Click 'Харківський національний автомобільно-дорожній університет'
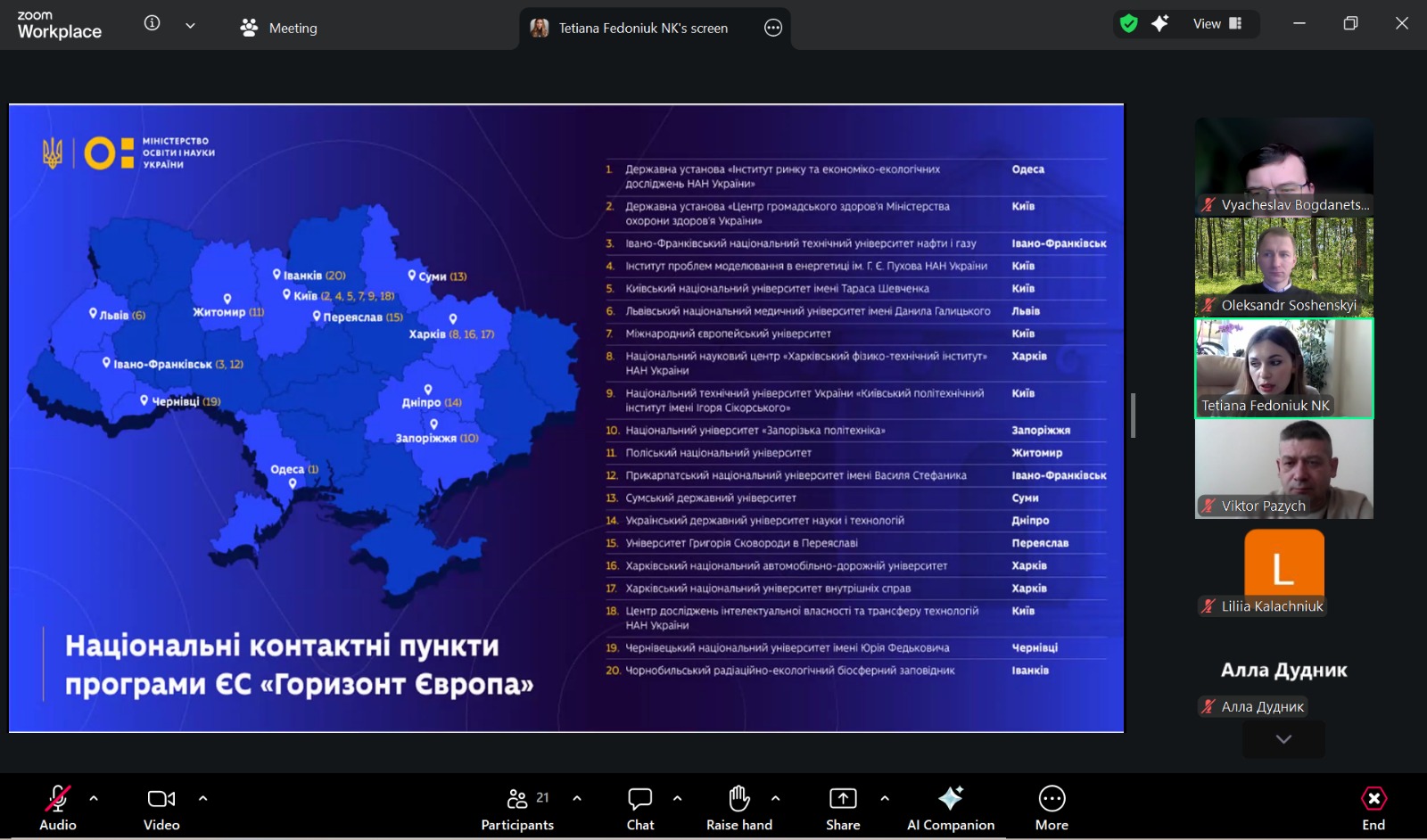 pyautogui.click(x=787, y=566)
